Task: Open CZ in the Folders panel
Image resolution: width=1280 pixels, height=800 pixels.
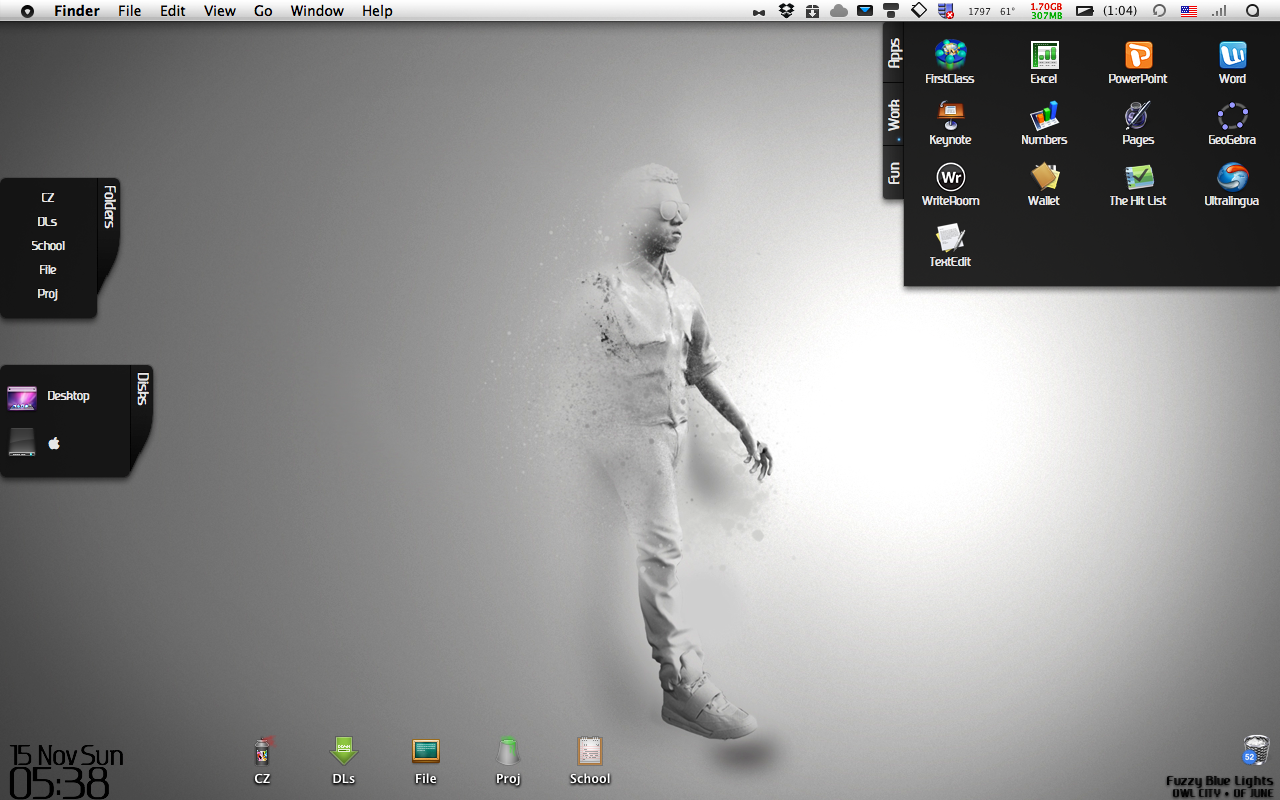Action: [x=48, y=198]
